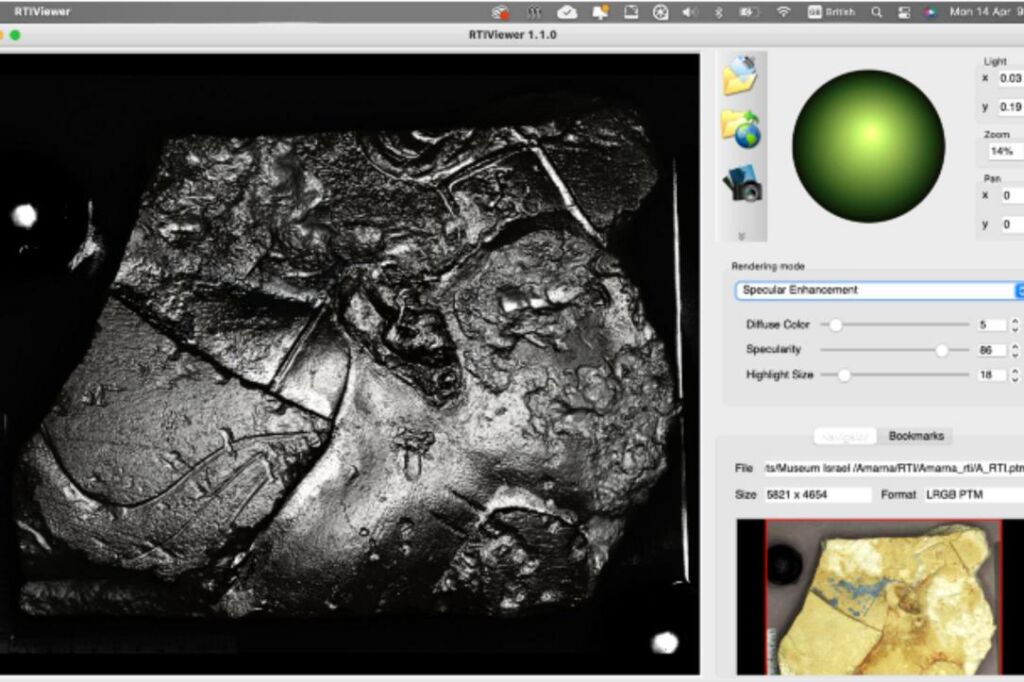Click the cloud checkmark status icon
Viewport: 1024px width, 682px height.
[567, 12]
